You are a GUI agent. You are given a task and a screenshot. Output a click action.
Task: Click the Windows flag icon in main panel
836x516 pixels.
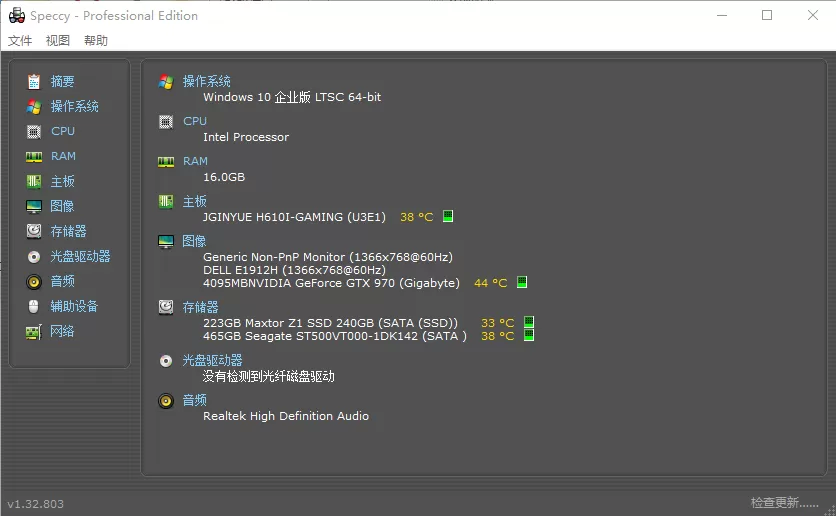tap(166, 82)
